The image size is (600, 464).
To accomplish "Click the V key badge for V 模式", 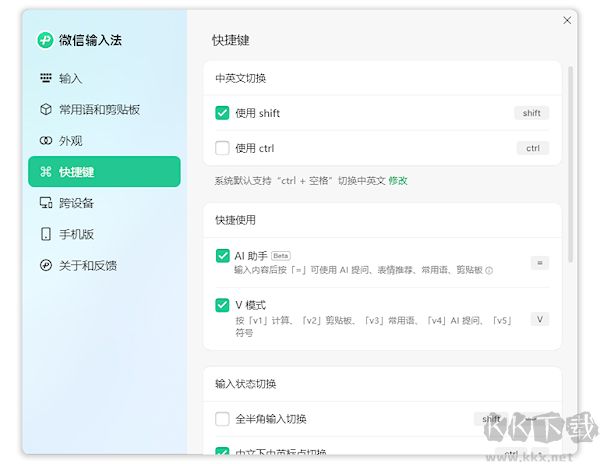I will 540,319.
